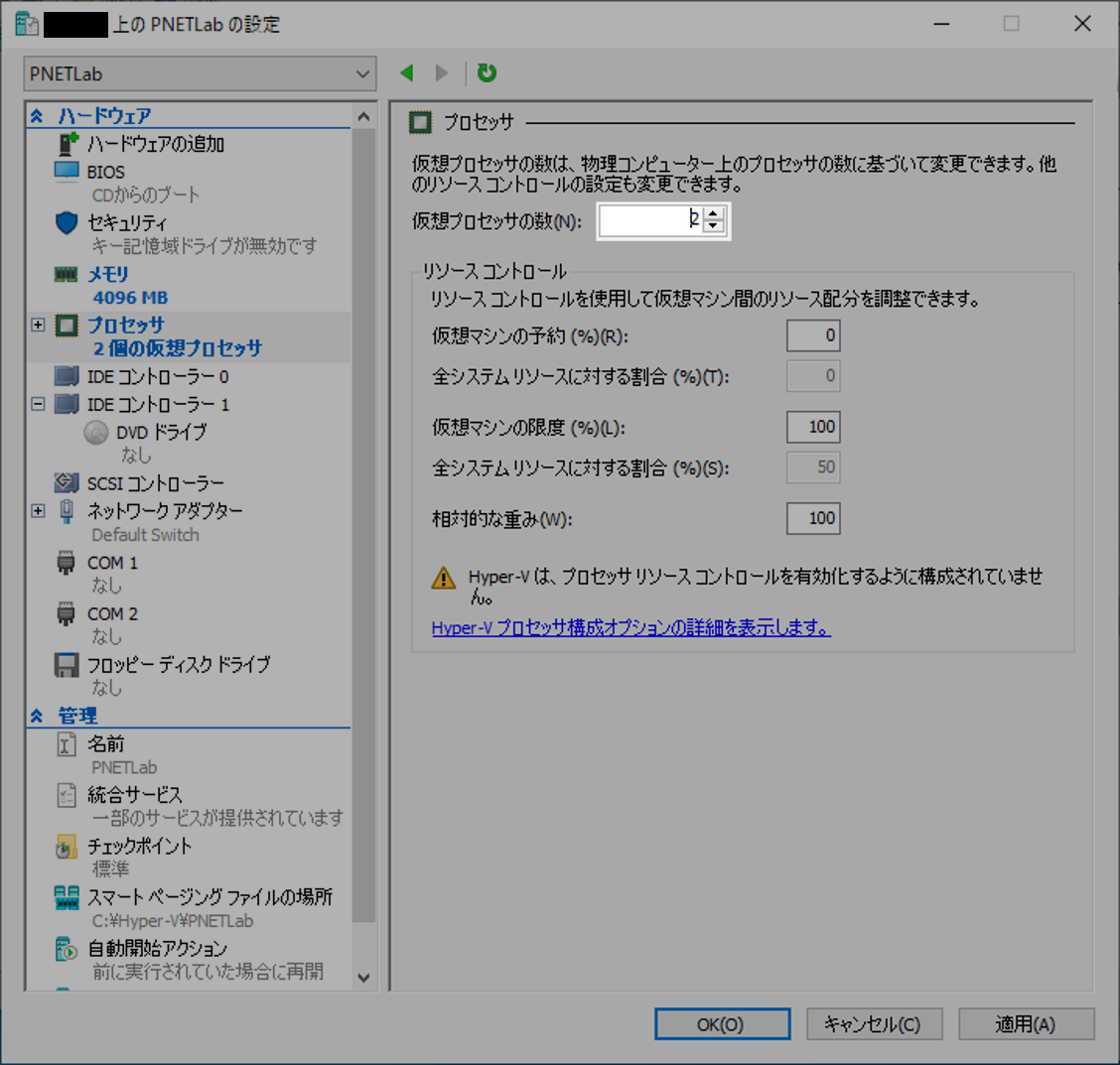Click the refresh icon in the toolbar
The height and width of the screenshot is (1065, 1120).
point(486,72)
